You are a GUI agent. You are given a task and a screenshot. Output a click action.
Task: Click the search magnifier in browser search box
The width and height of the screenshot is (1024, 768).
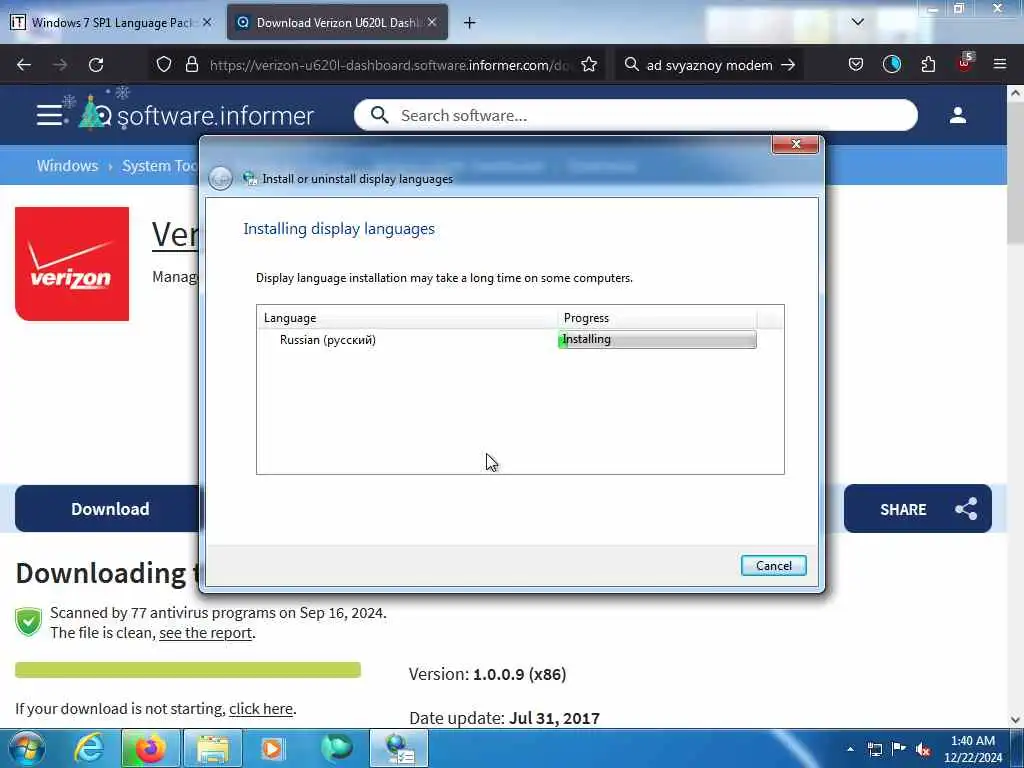[x=631, y=65]
